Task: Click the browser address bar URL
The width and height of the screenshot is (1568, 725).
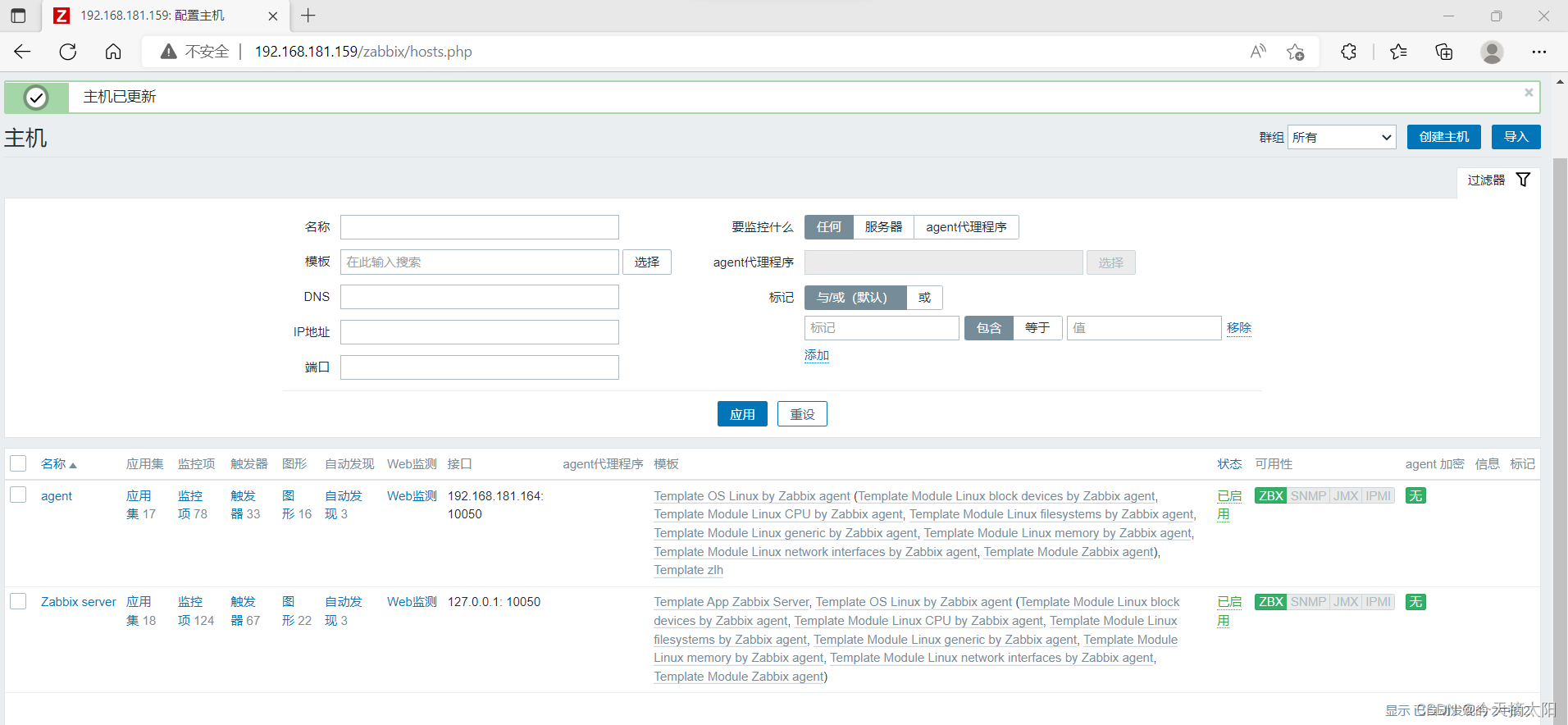Action: (x=363, y=52)
